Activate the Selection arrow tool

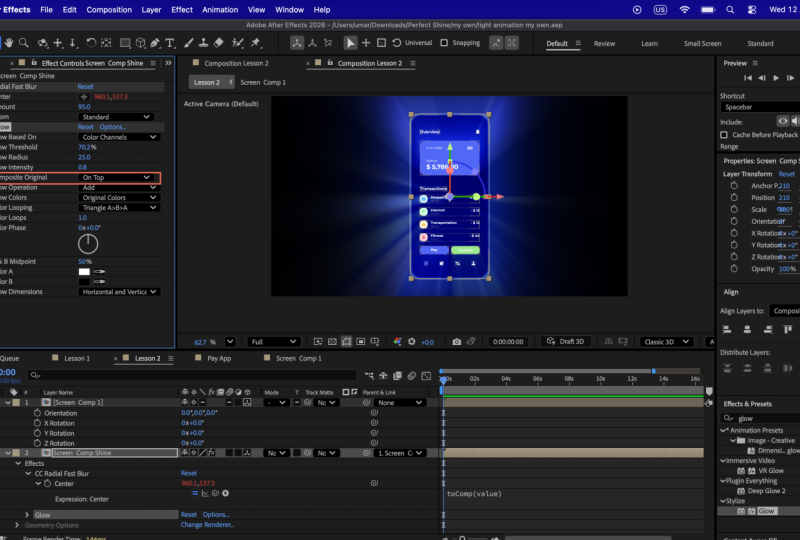pyautogui.click(x=350, y=43)
